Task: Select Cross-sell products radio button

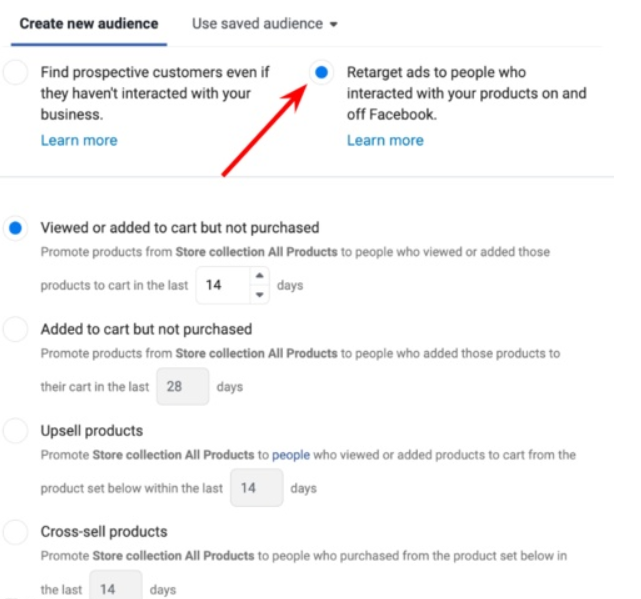Action: (x=15, y=532)
